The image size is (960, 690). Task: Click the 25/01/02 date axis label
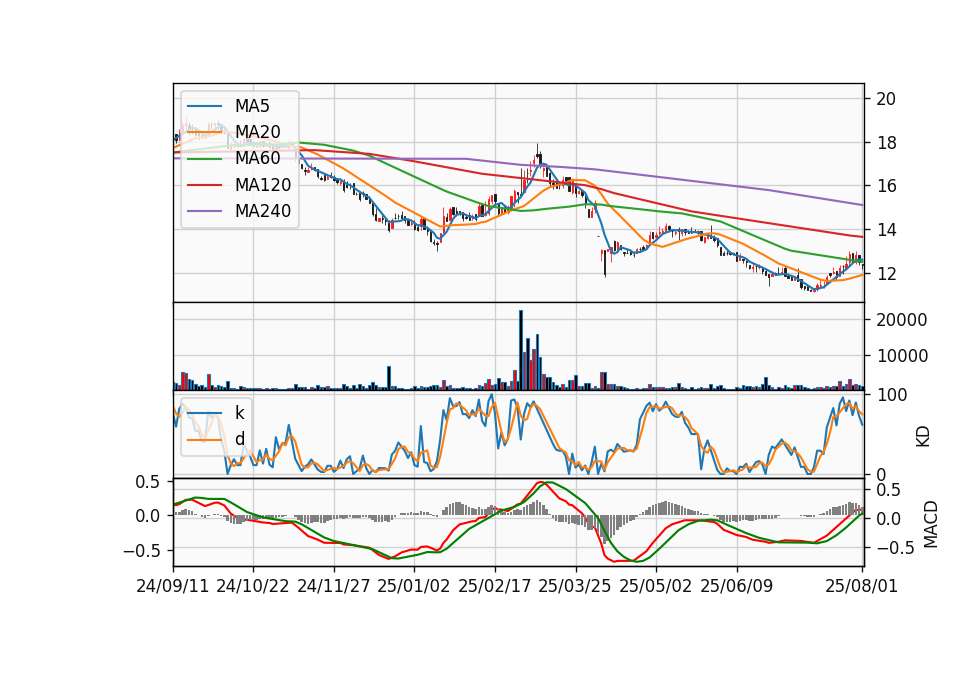(x=414, y=586)
